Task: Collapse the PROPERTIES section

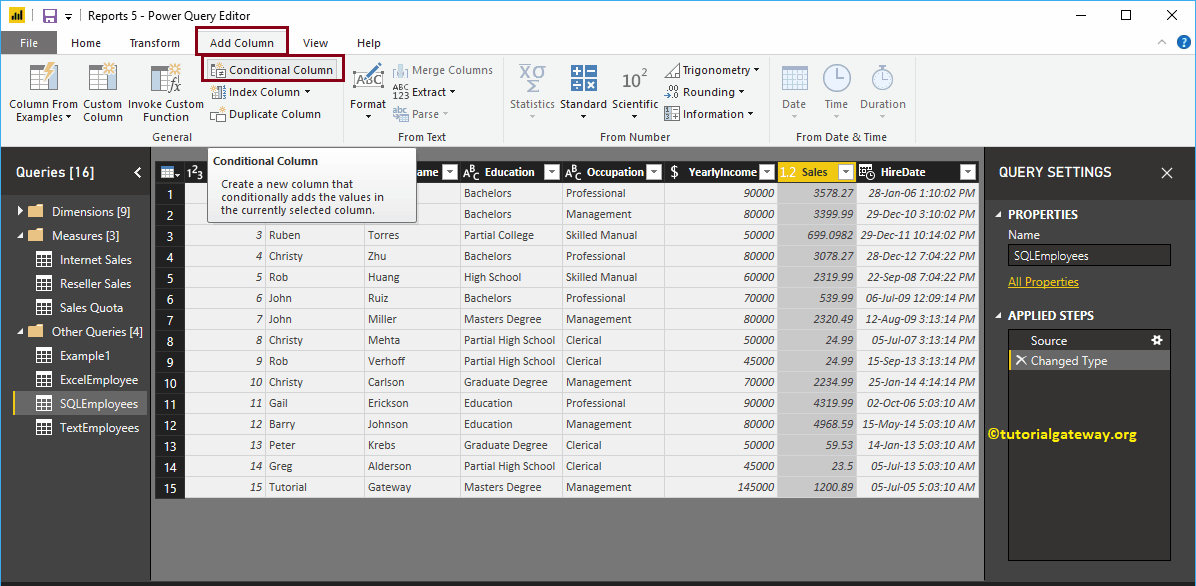Action: coord(998,215)
